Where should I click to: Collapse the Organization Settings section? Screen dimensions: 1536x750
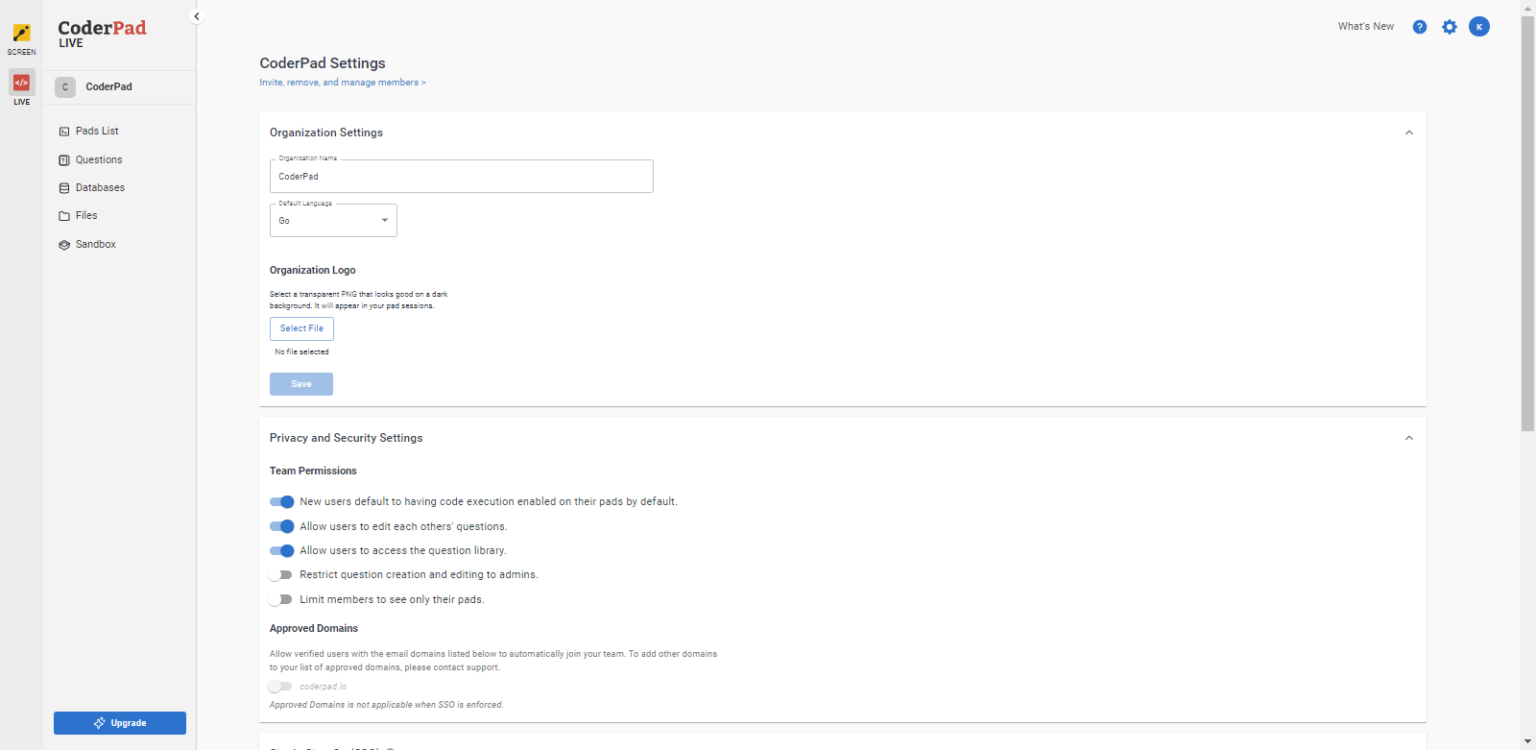[1409, 132]
